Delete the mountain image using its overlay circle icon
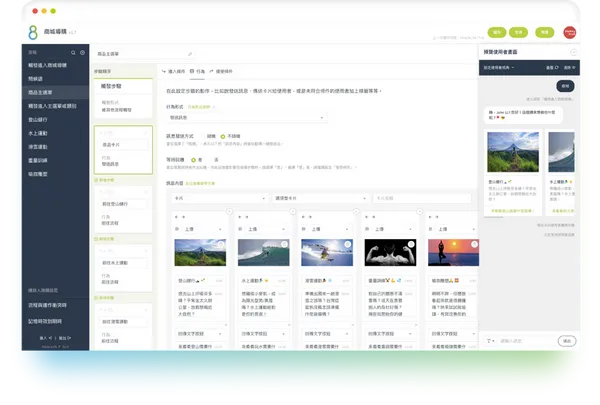Screen dimensions: 600x405 coord(221,244)
